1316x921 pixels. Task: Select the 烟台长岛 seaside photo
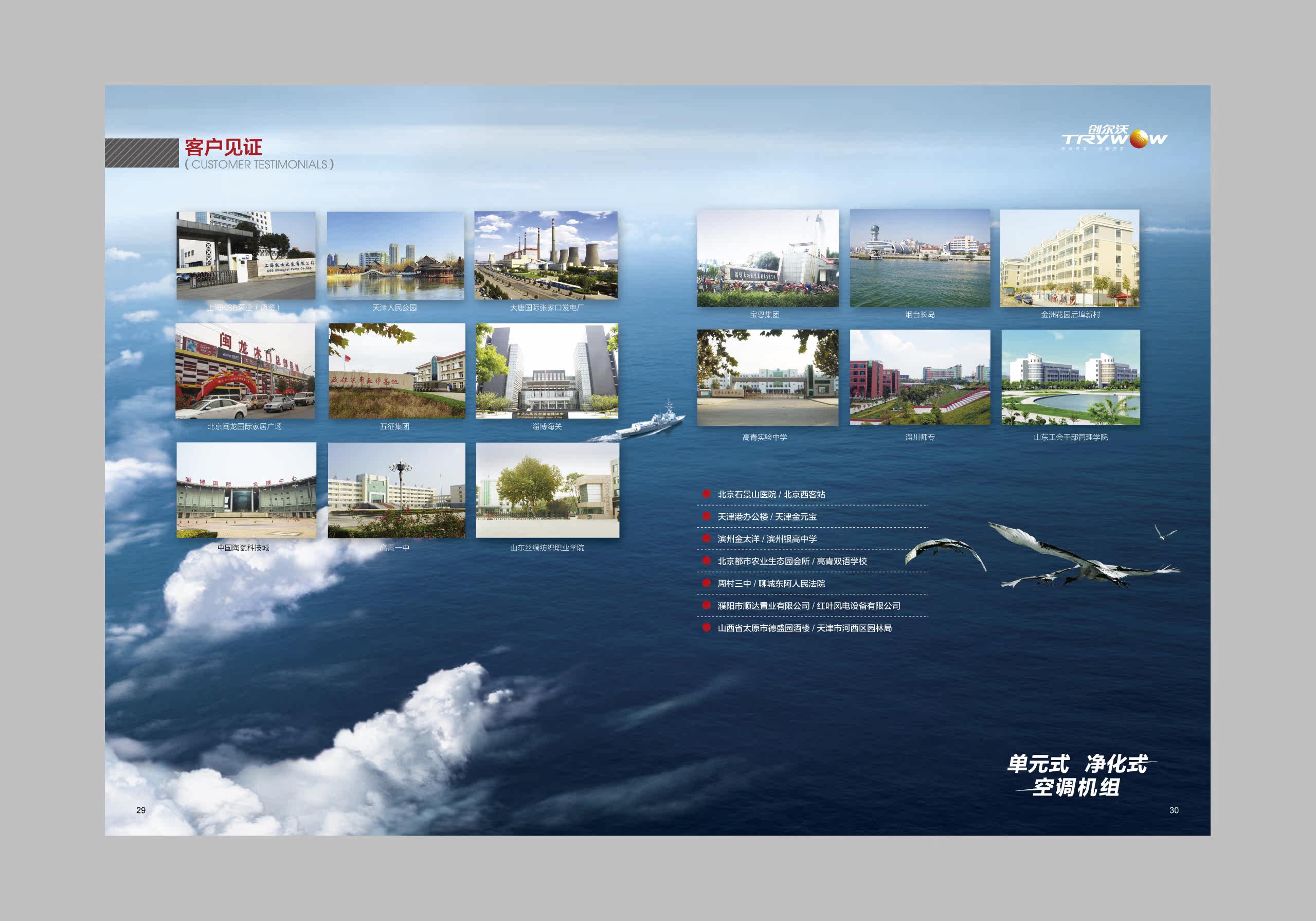[920, 259]
